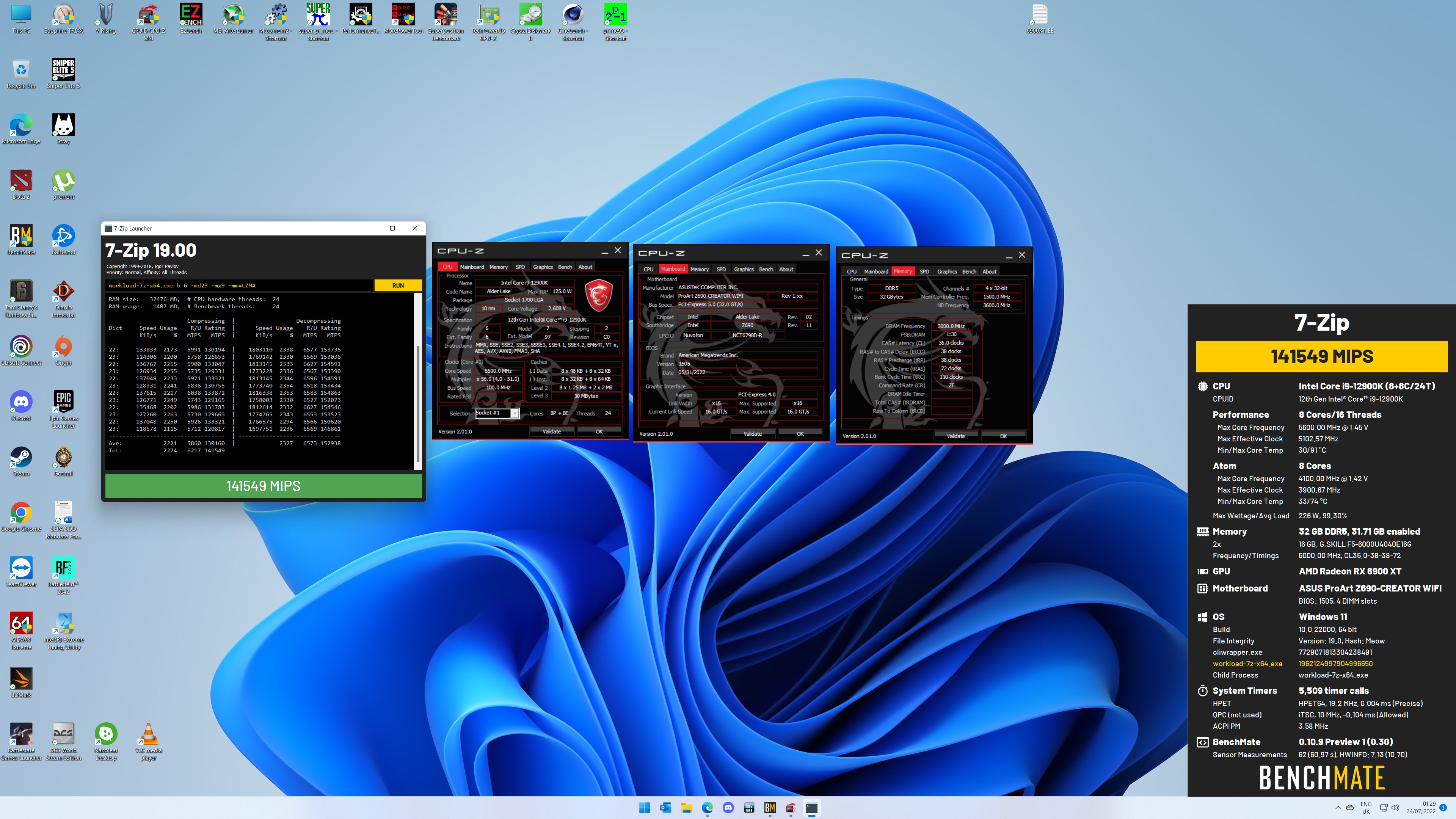Click the 141549 MIPS score in BenchMate panel

click(1321, 357)
